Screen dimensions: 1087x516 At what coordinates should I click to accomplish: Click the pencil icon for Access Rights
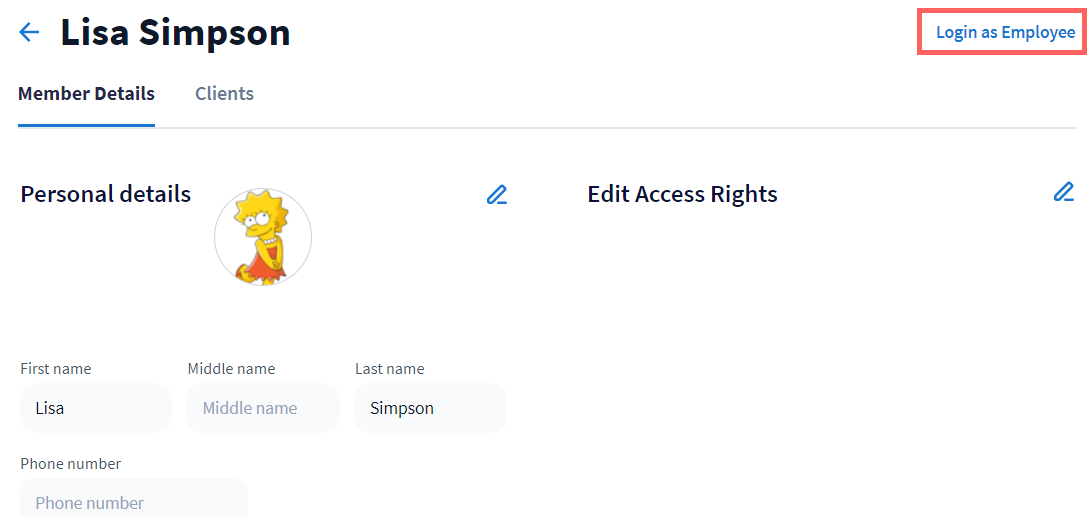pyautogui.click(x=1064, y=192)
